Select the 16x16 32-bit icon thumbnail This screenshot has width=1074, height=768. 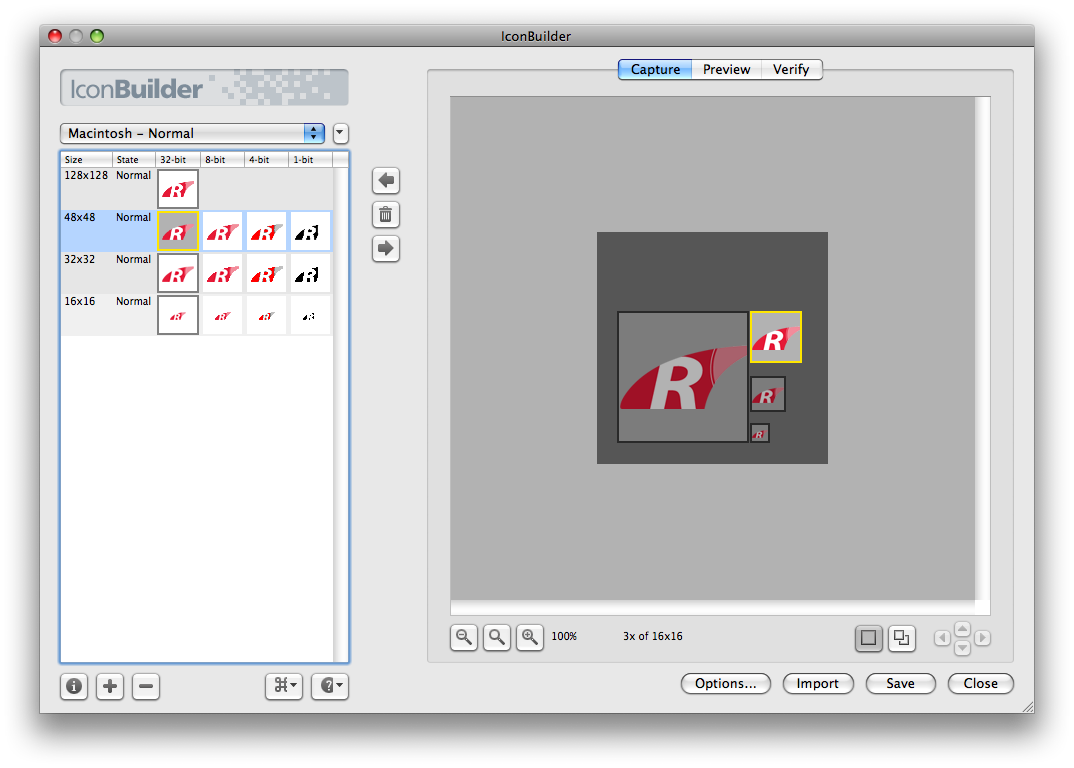pyautogui.click(x=178, y=315)
